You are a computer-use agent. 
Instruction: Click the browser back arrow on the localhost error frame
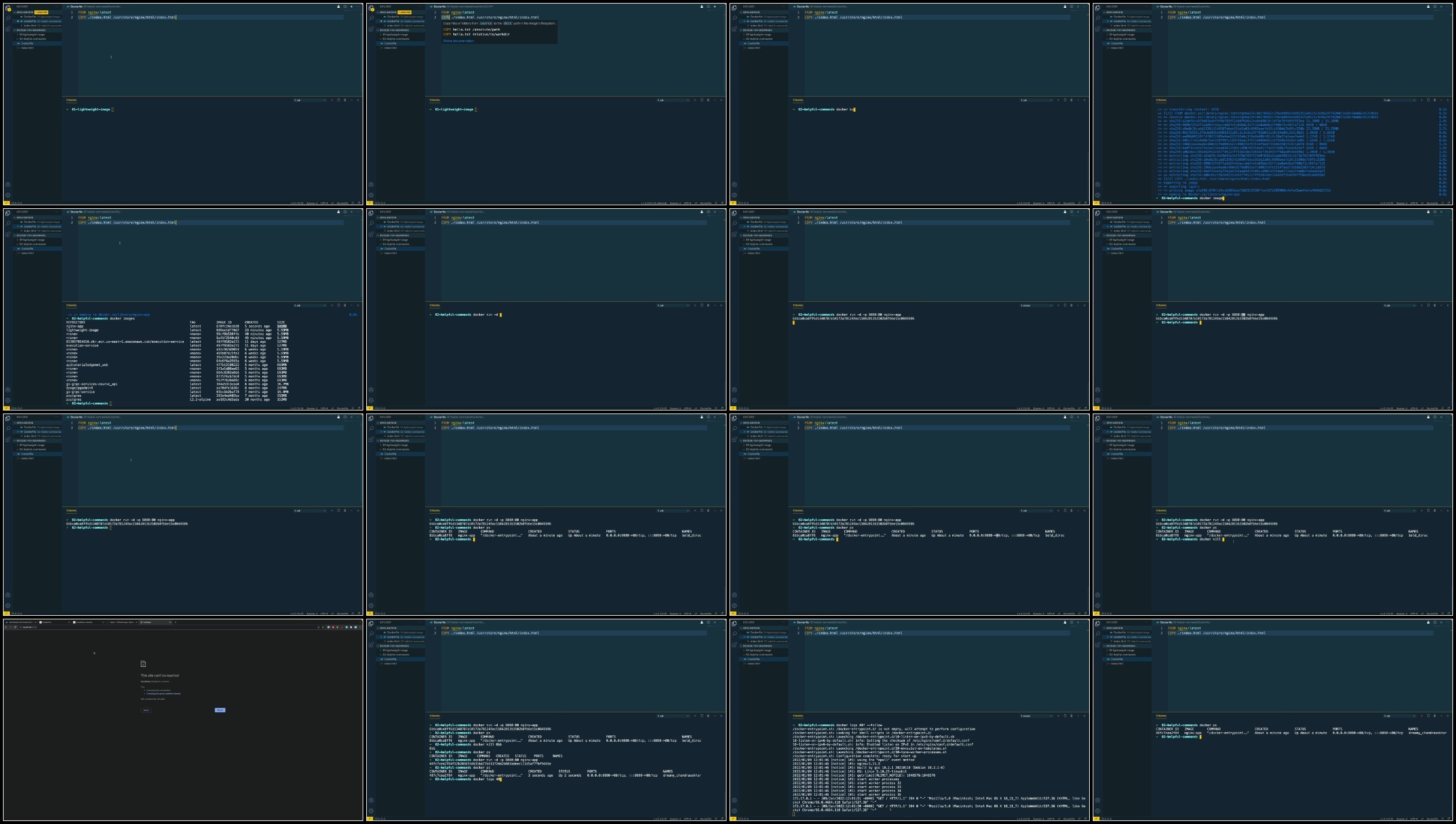pyautogui.click(x=6, y=627)
